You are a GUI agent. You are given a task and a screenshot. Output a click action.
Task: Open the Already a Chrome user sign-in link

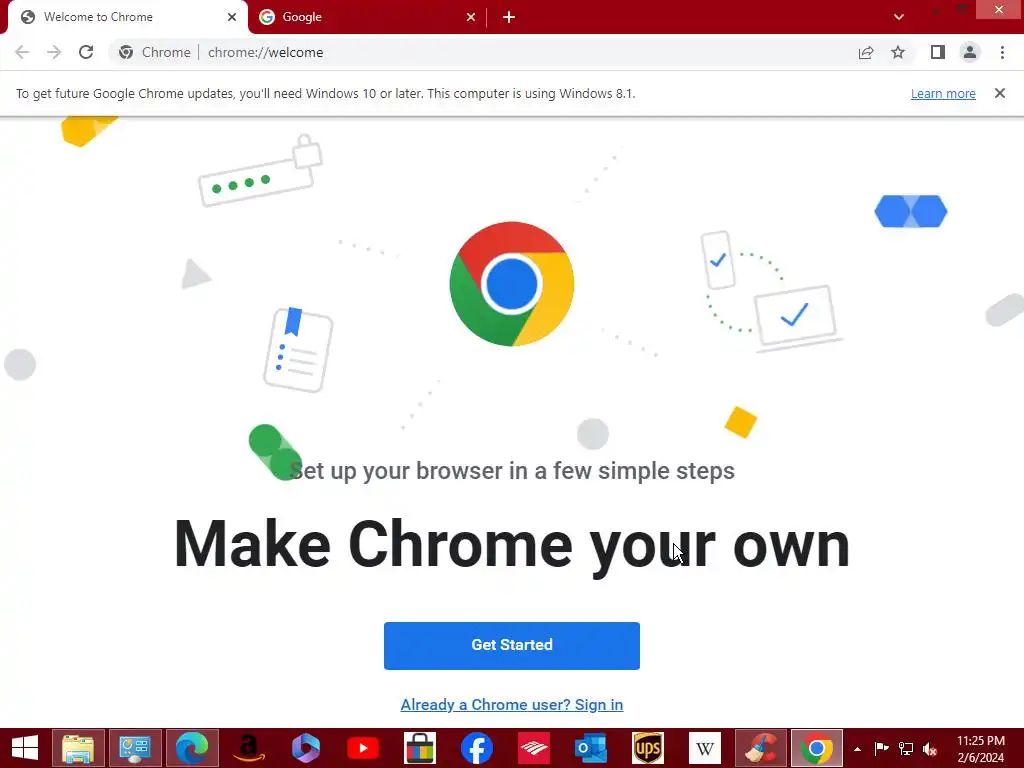pos(511,705)
